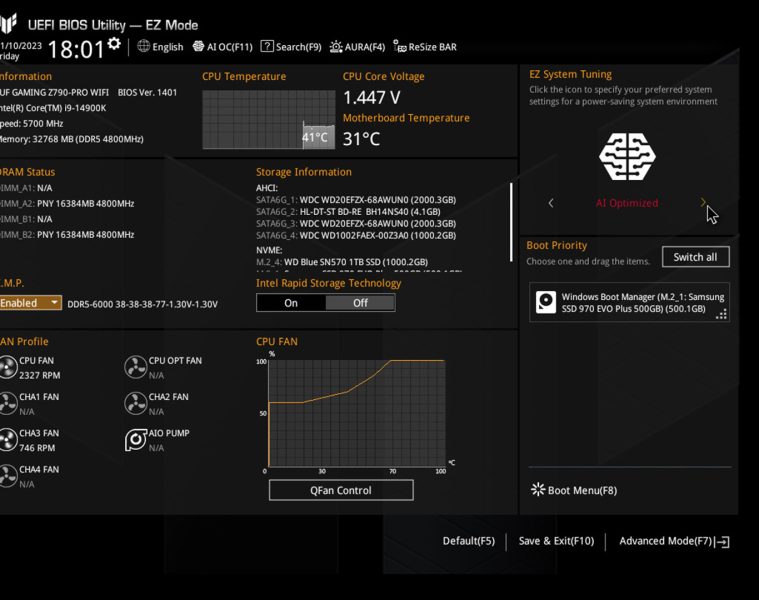The image size is (759, 600).
Task: Open the QFan Control button
Action: [341, 490]
